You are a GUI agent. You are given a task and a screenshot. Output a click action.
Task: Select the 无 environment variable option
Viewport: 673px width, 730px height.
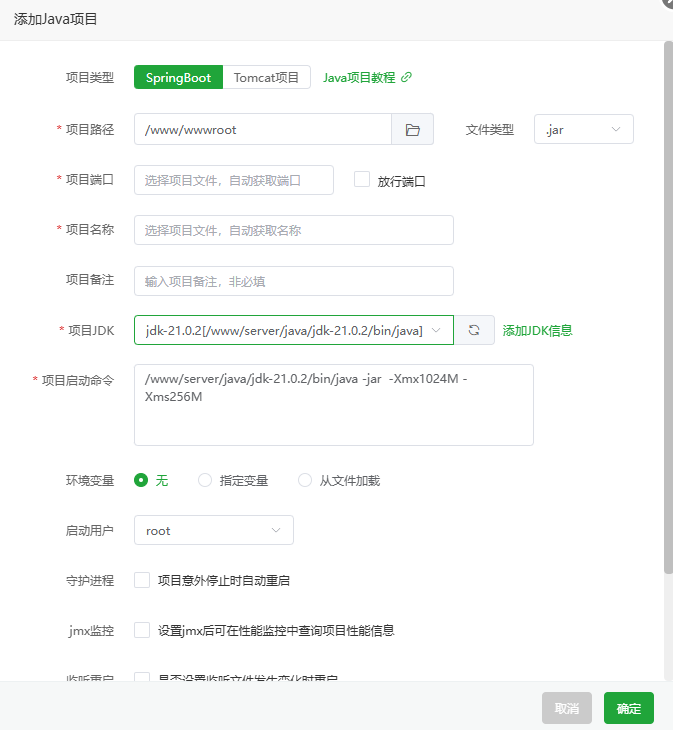142,480
